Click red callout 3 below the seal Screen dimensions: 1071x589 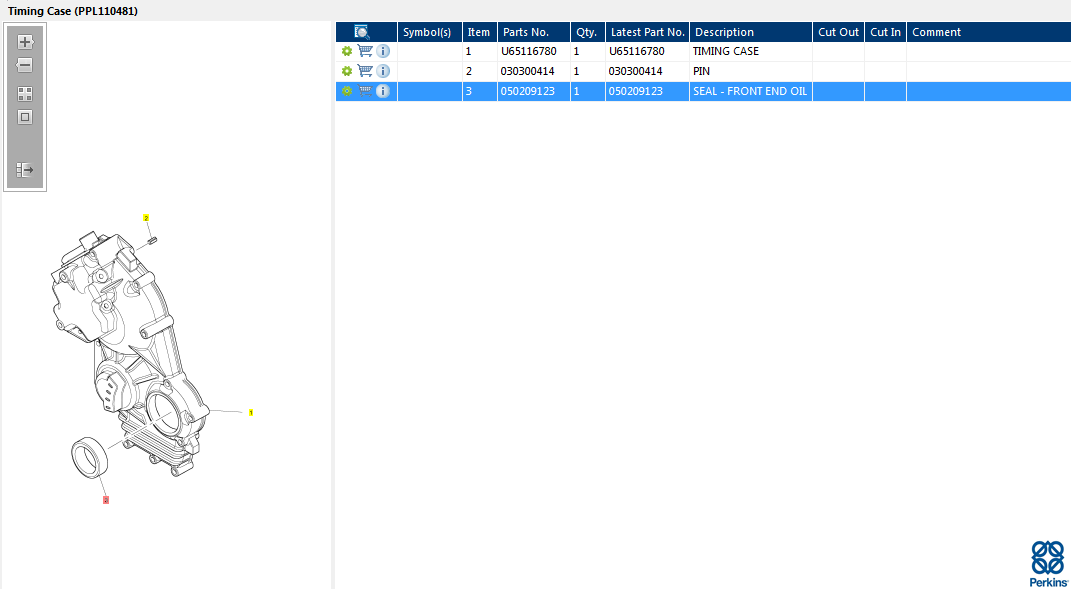click(x=106, y=500)
